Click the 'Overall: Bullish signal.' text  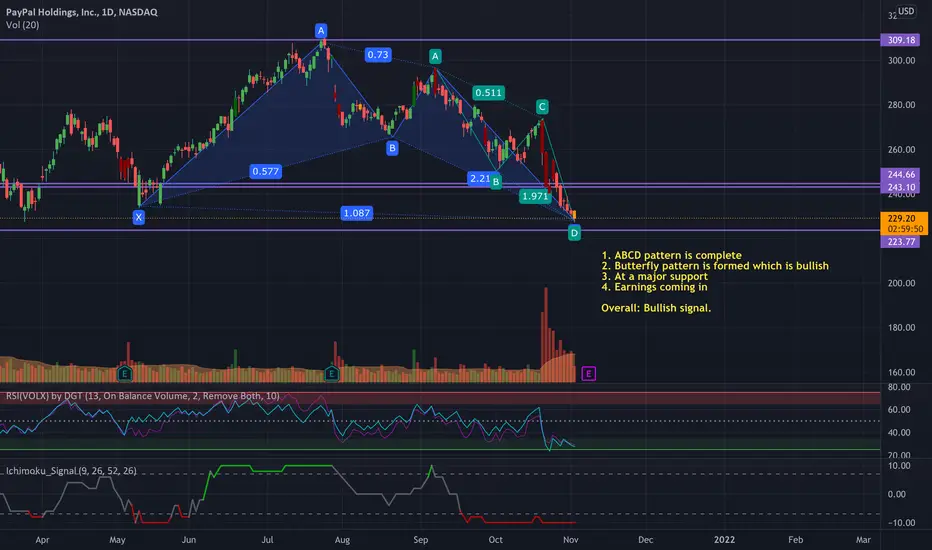pyautogui.click(x=656, y=308)
